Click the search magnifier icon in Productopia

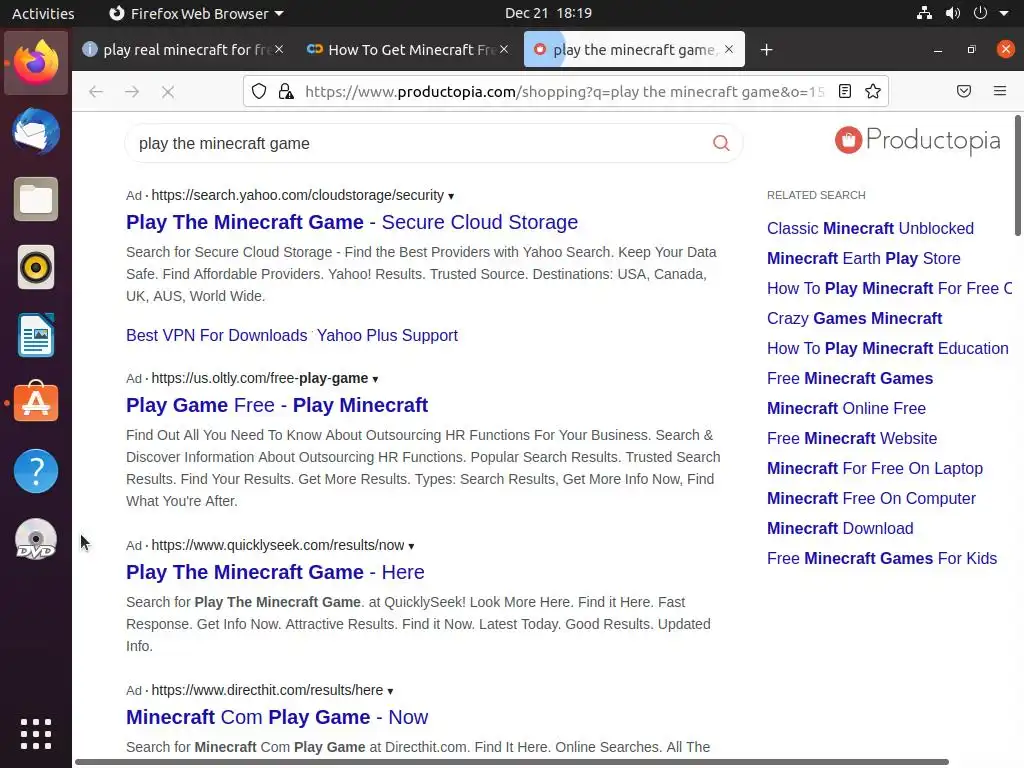point(721,143)
